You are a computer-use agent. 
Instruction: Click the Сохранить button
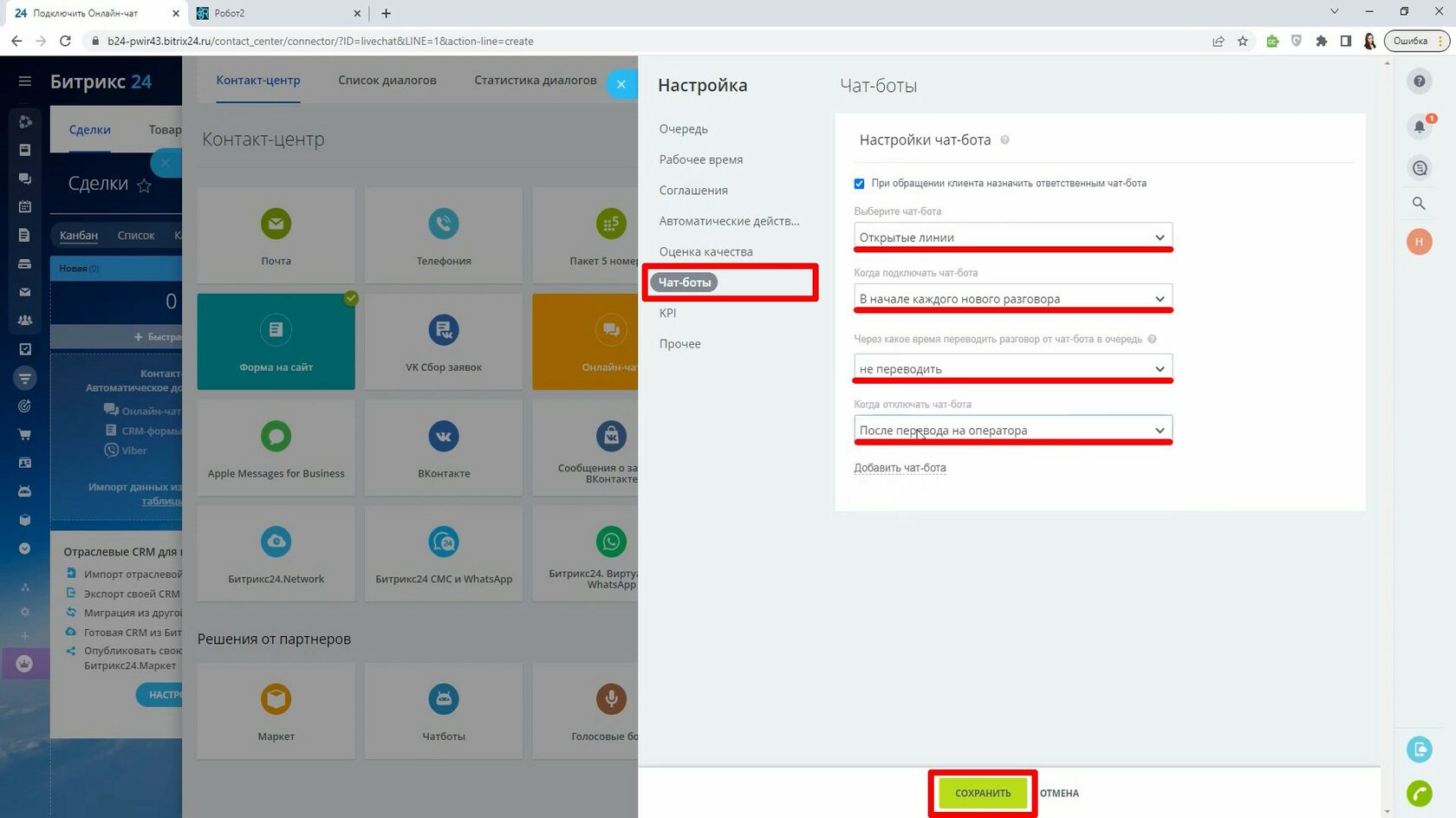click(x=983, y=793)
